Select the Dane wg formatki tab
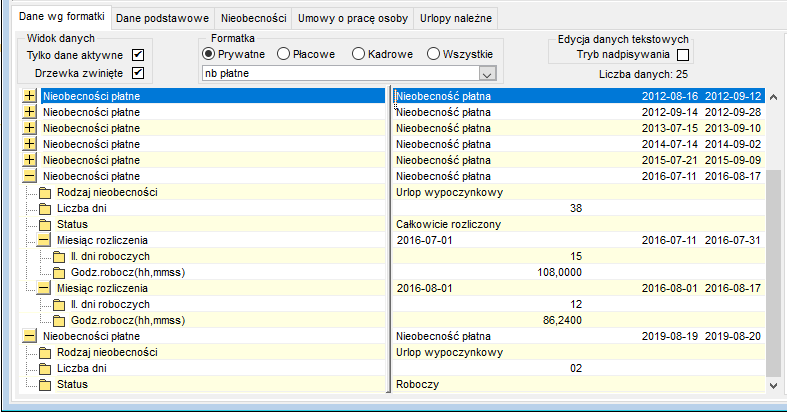The width and height of the screenshot is (787, 413). coord(61,17)
